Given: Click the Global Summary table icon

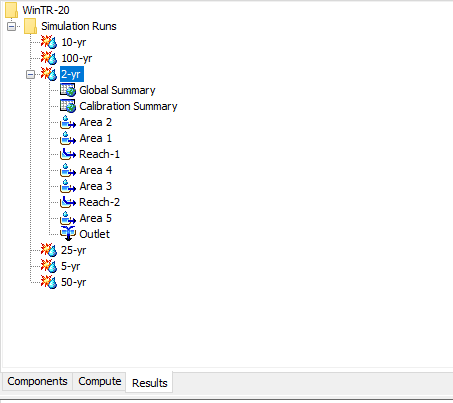Looking at the screenshot, I should tap(68, 90).
